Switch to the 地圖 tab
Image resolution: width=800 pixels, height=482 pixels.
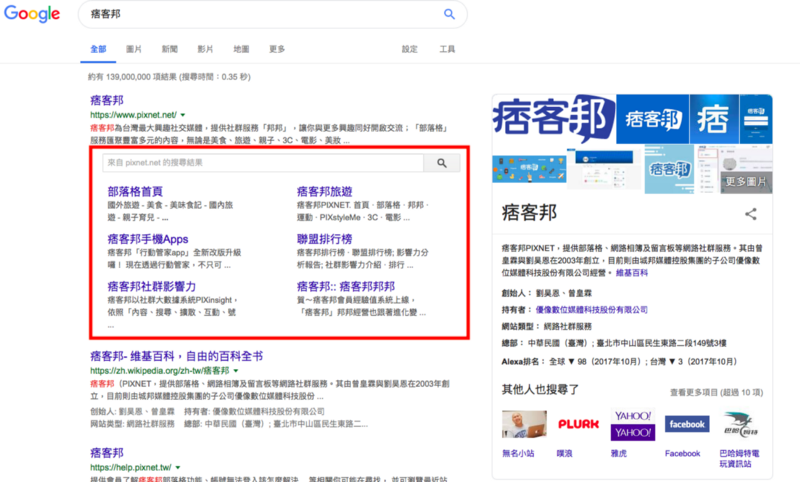[x=241, y=49]
